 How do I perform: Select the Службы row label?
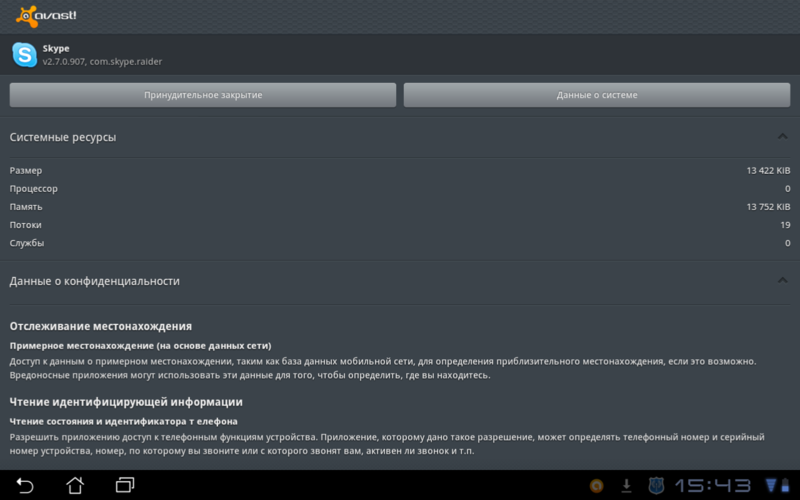coord(27,243)
